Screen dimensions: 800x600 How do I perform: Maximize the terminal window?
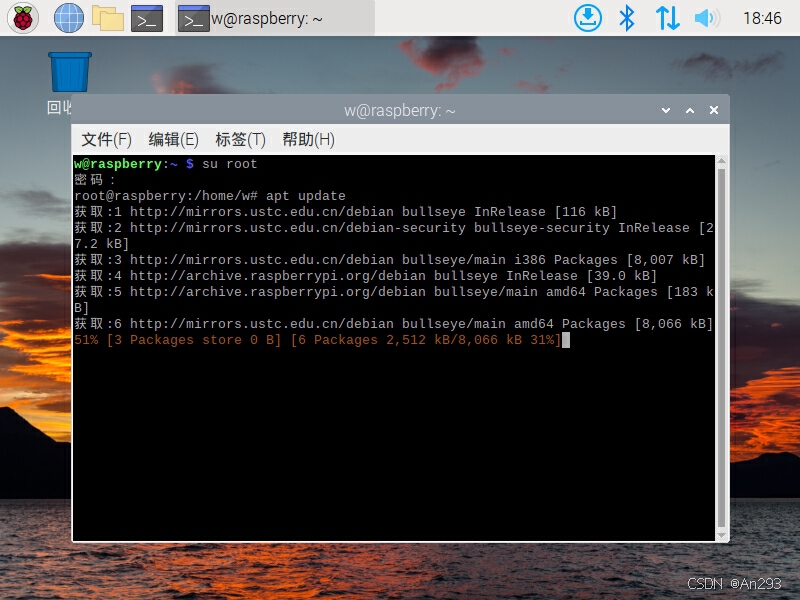[x=690, y=110]
